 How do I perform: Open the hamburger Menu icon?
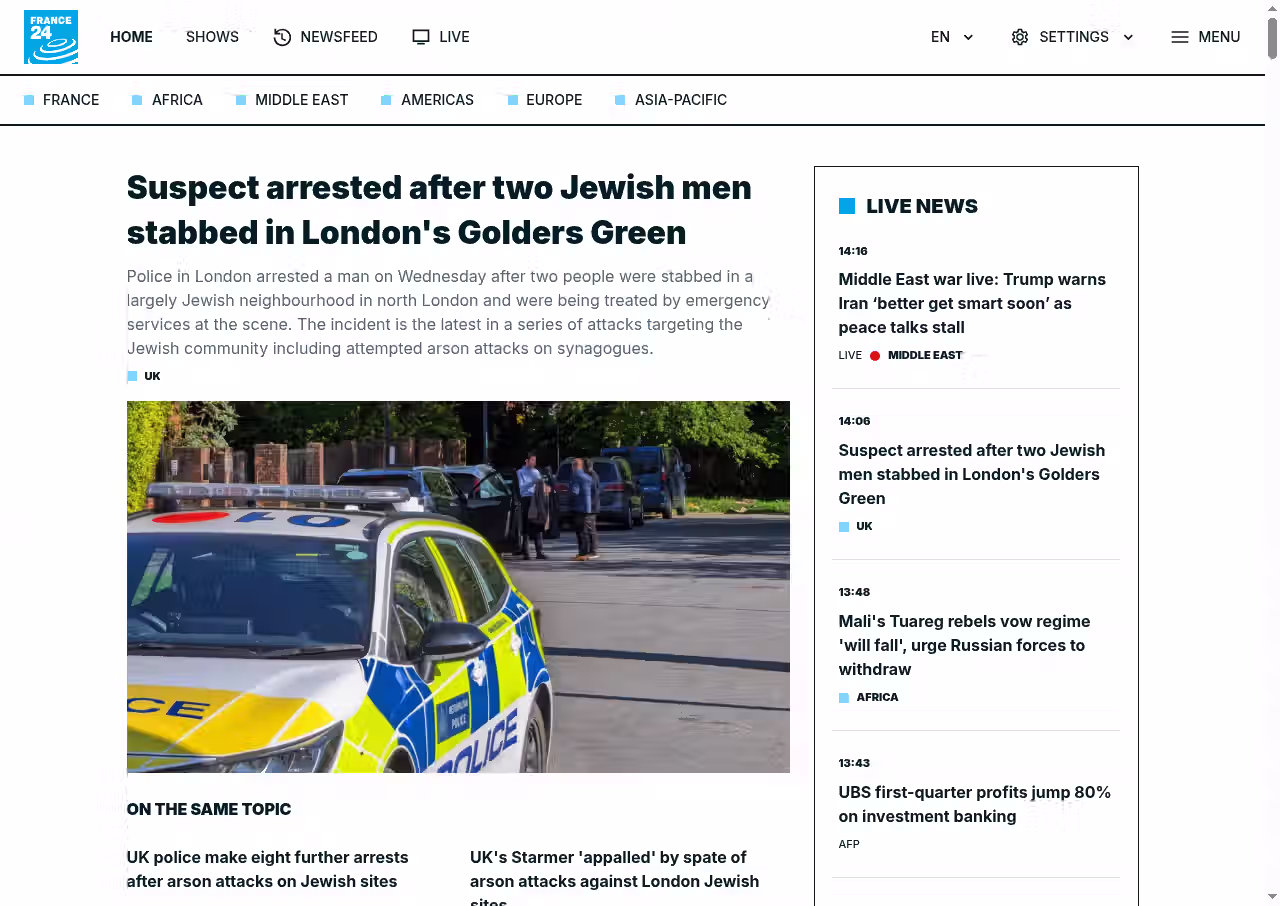tap(1180, 37)
